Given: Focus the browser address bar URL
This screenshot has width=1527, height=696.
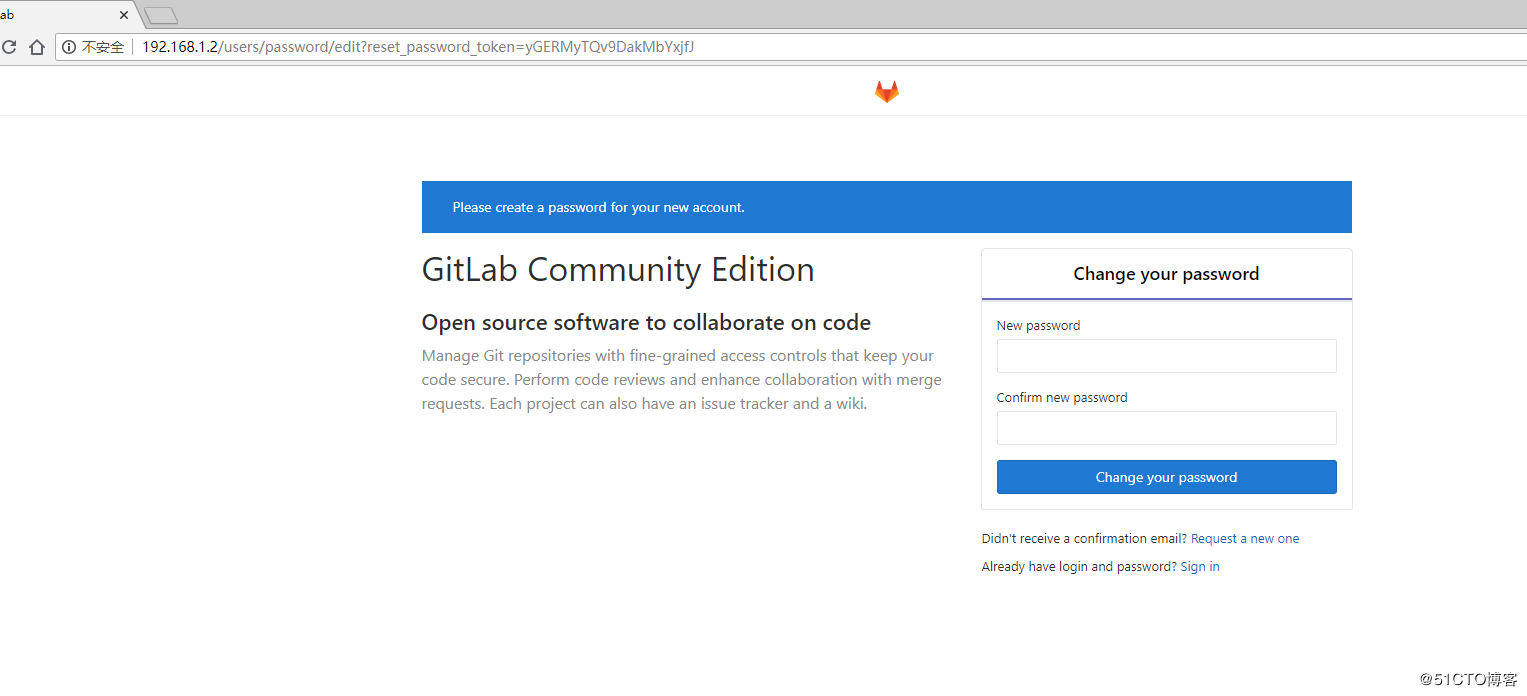Looking at the screenshot, I should pos(418,47).
